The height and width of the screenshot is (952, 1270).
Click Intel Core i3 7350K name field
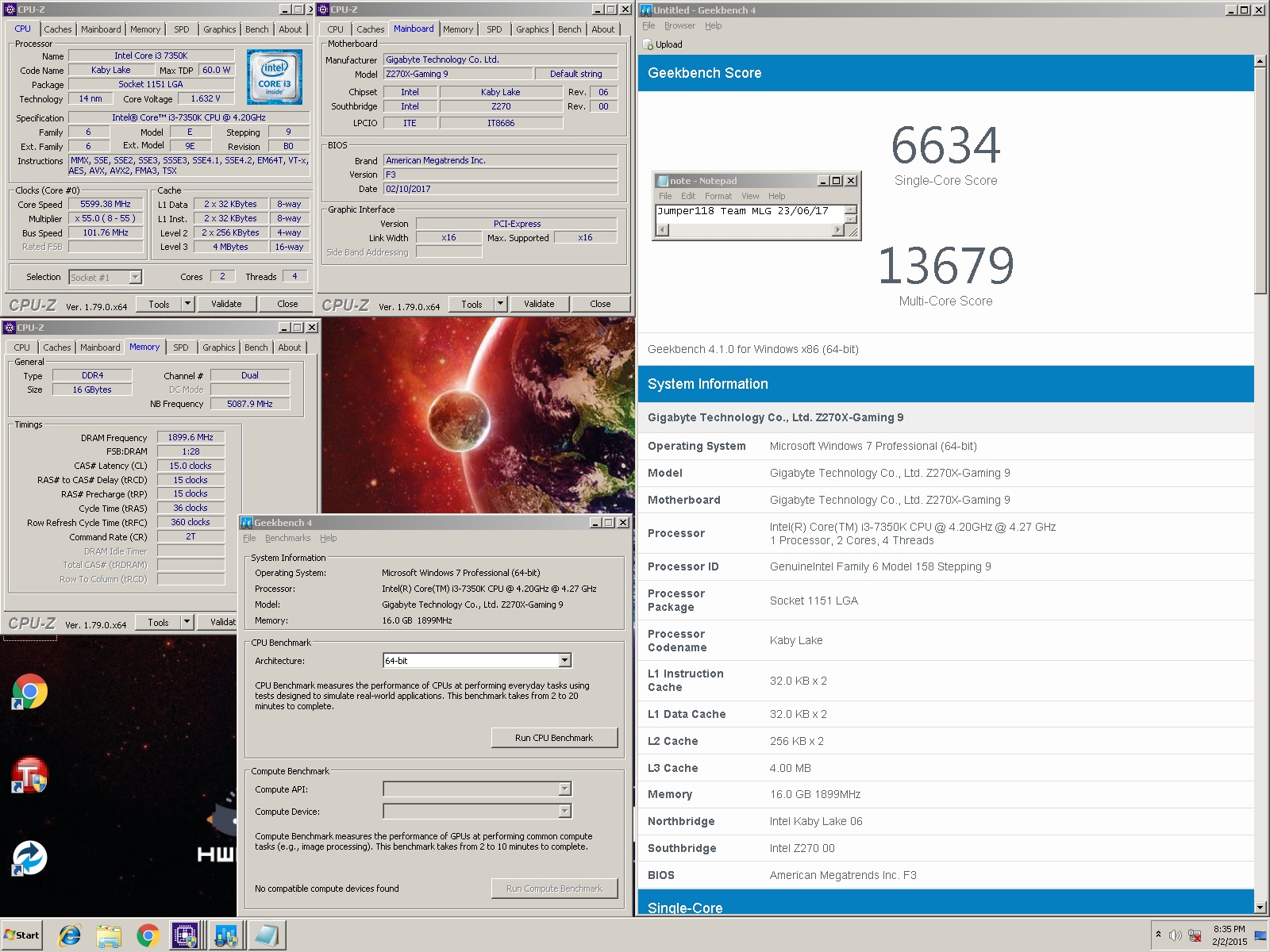pyautogui.click(x=151, y=56)
